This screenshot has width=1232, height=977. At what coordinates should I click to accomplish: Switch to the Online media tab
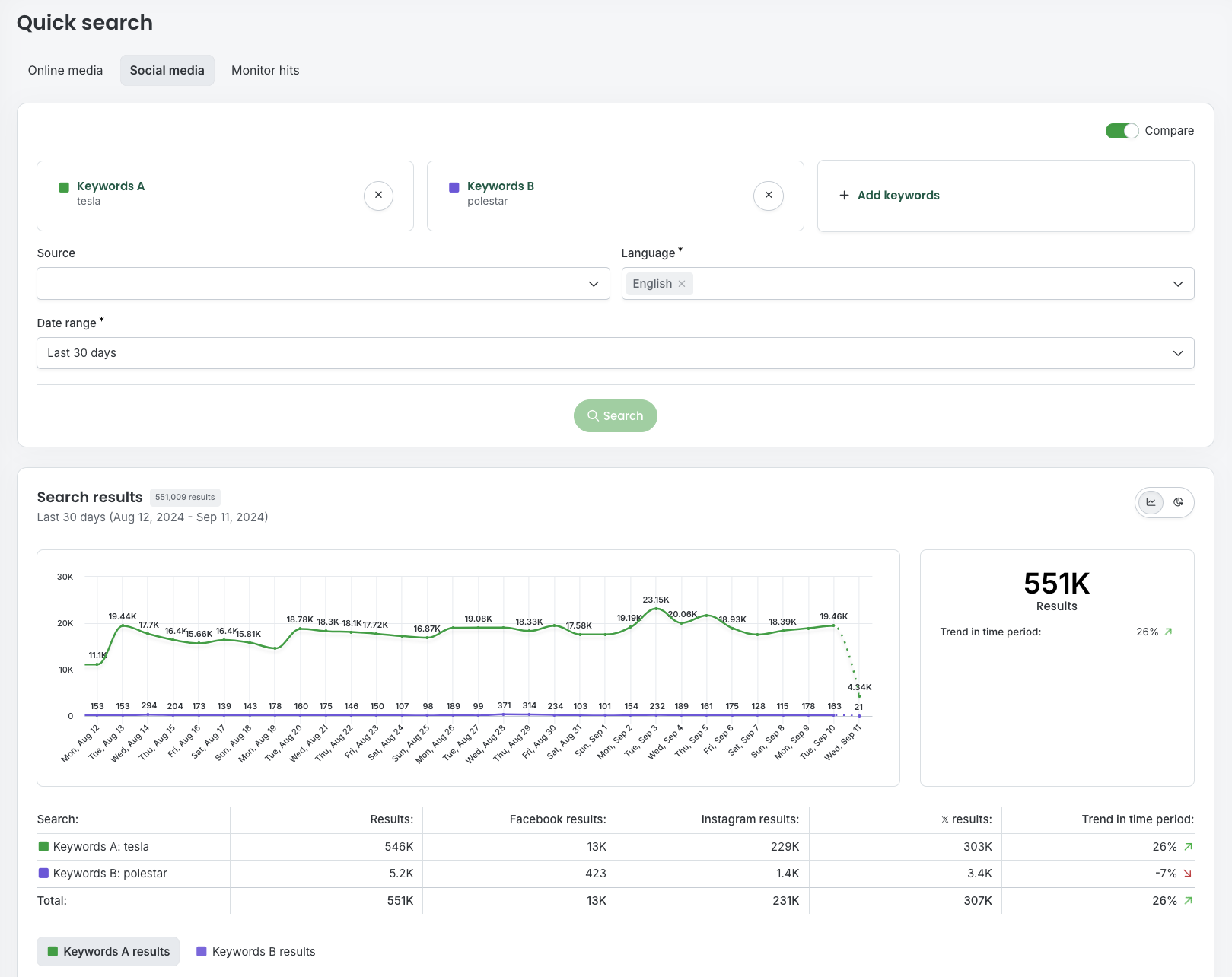point(65,71)
